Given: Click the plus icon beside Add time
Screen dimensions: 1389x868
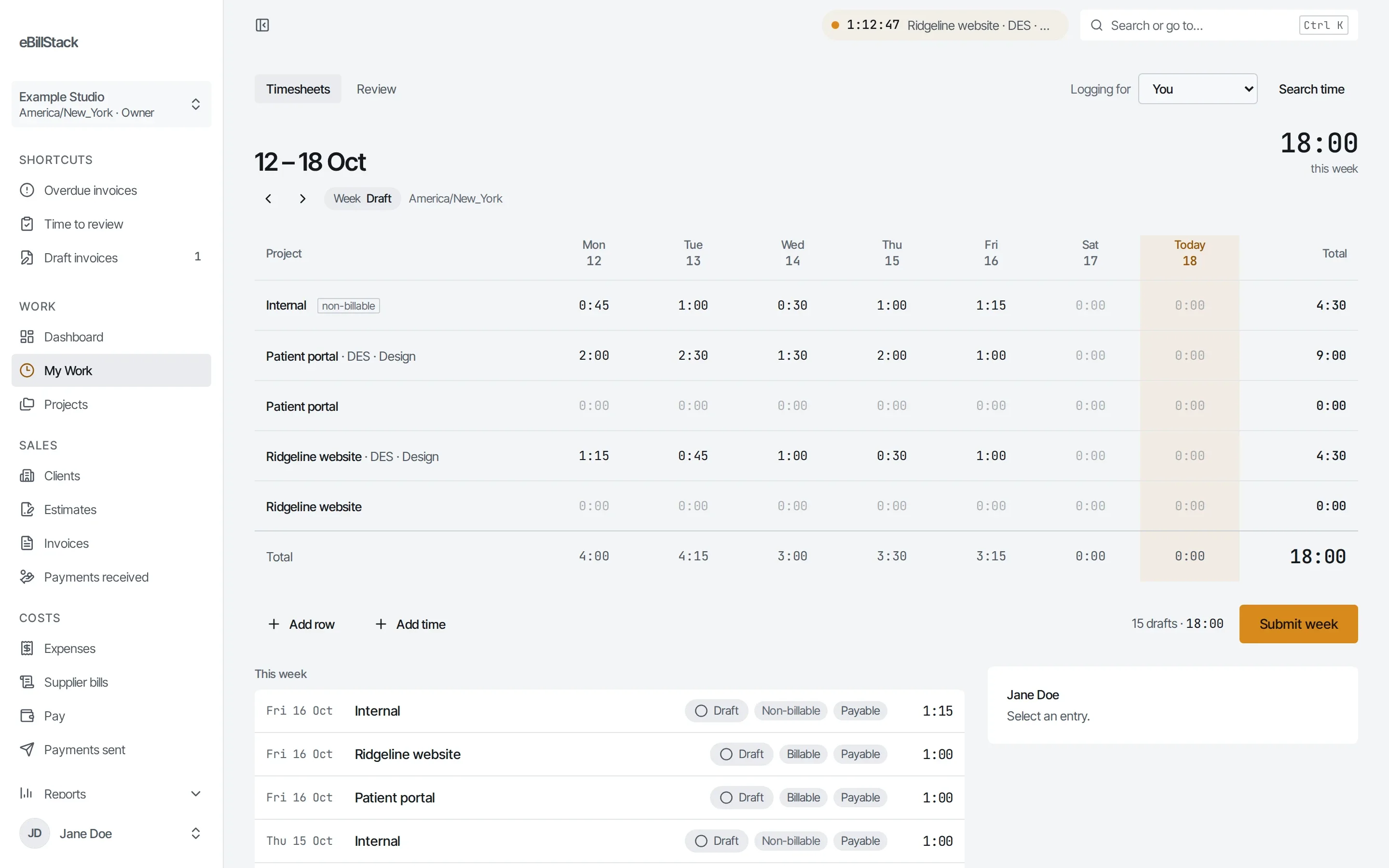Looking at the screenshot, I should [x=381, y=624].
